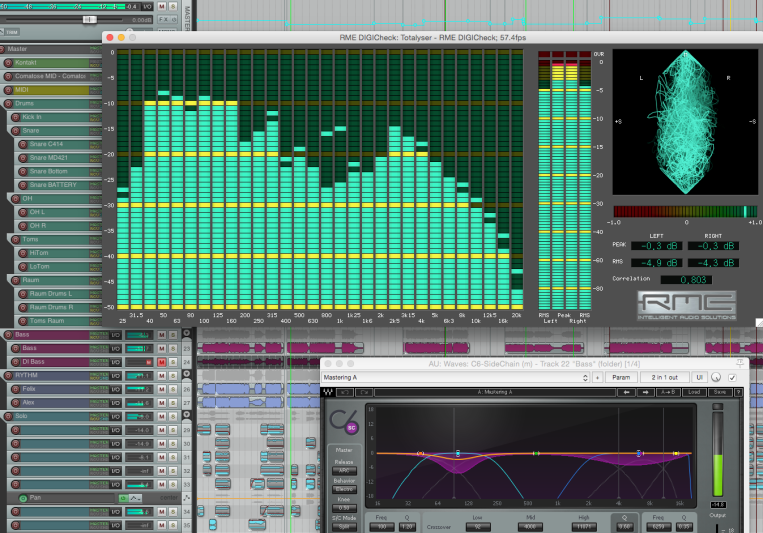Click the Low crossover value field

[x=477, y=527]
